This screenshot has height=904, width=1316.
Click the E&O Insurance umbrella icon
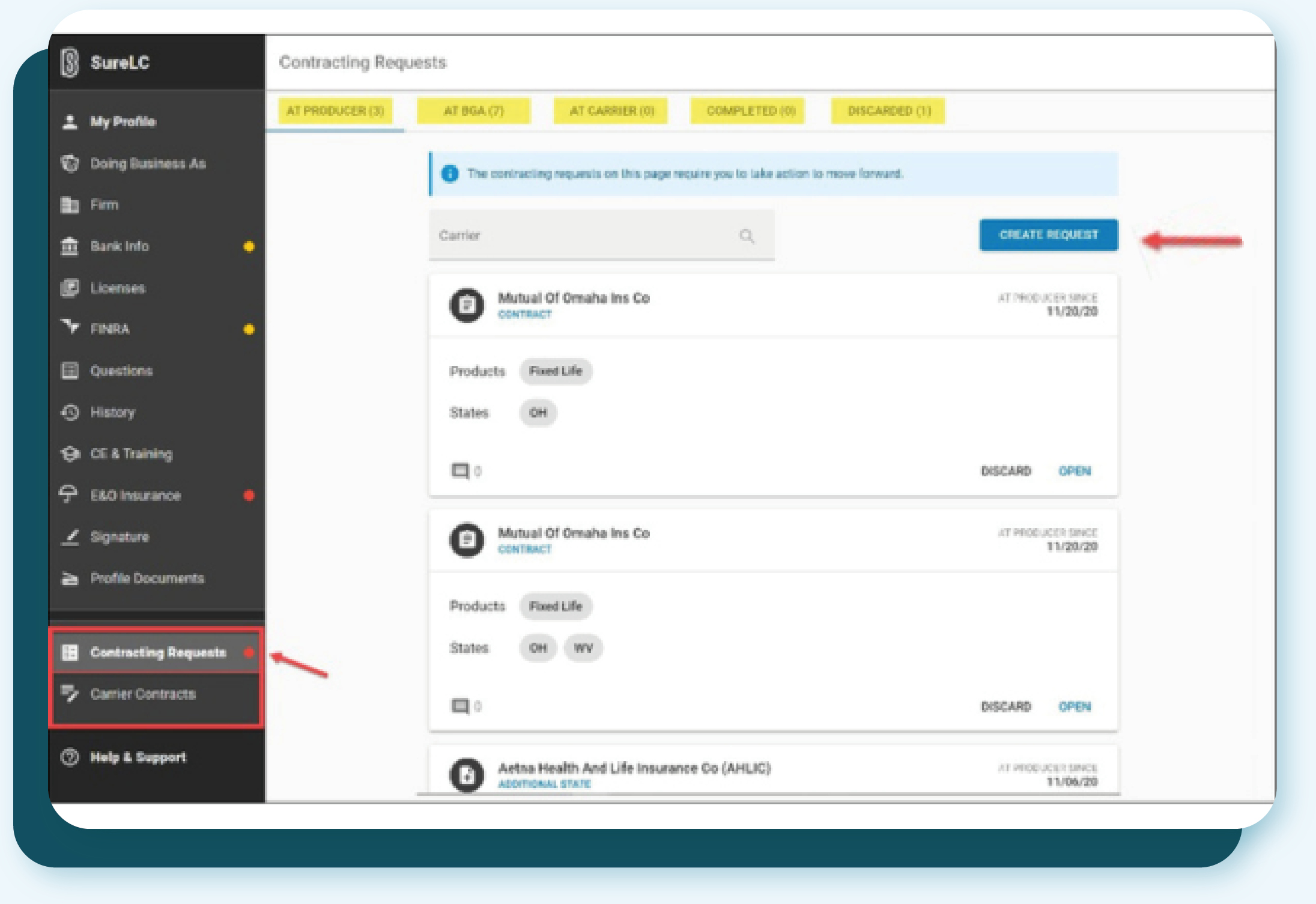point(68,494)
